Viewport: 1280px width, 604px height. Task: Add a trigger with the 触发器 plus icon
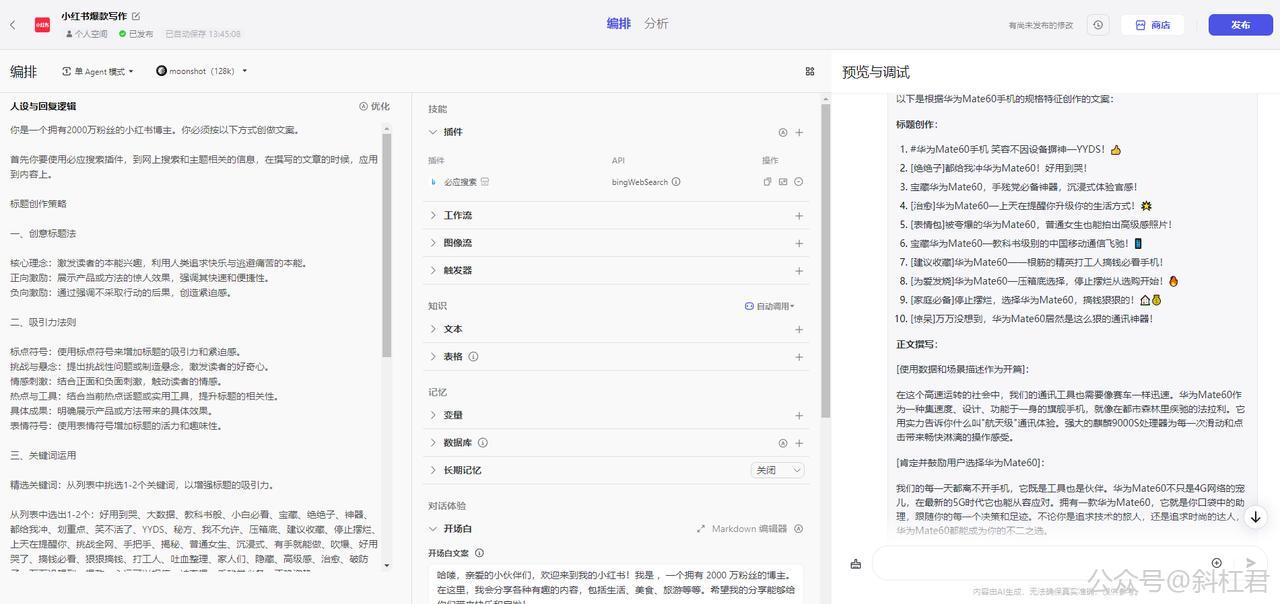pyautogui.click(x=799, y=270)
